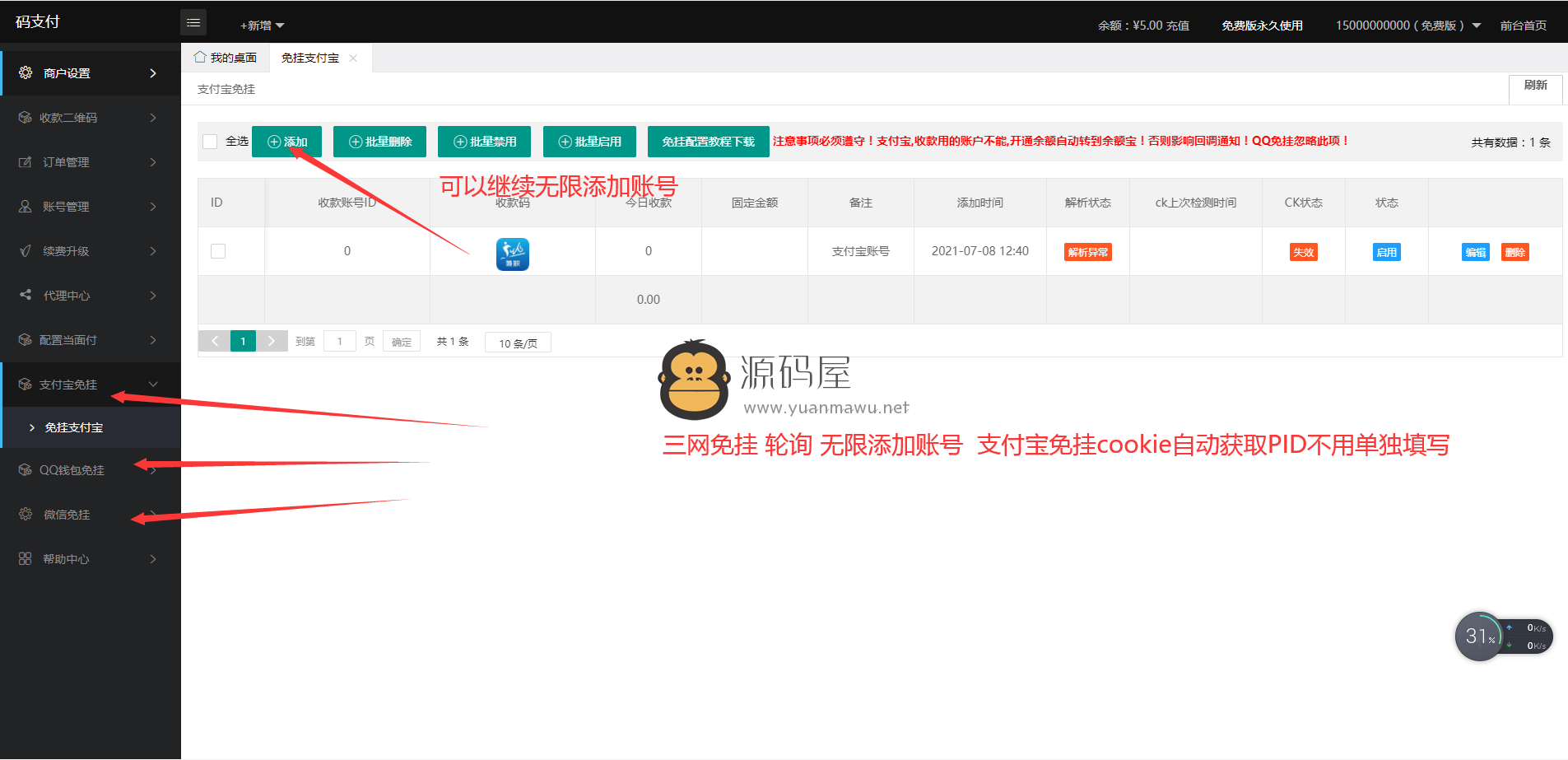The height and width of the screenshot is (760, 1568).
Task: Click the page number jump input field
Action: click(x=340, y=341)
